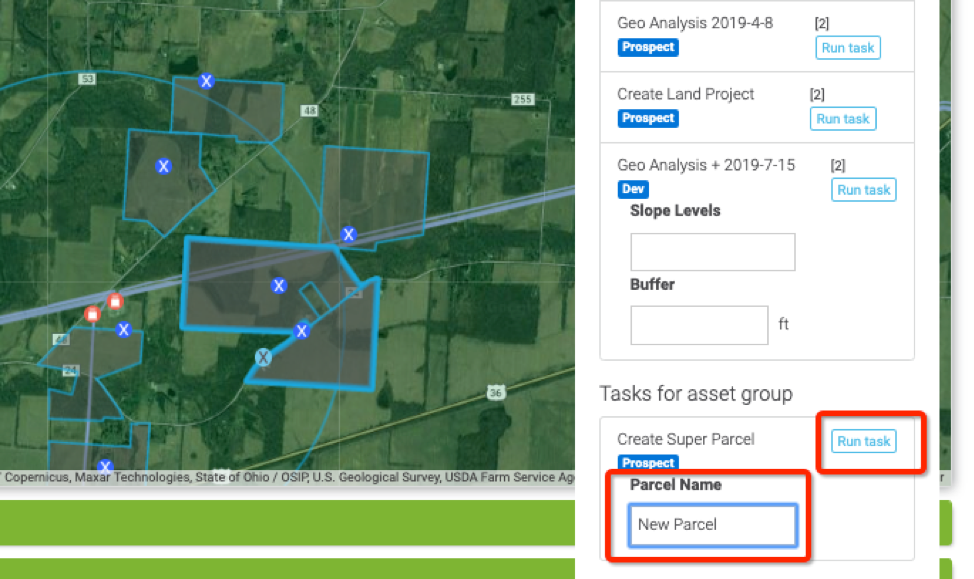Click the Buffer input field
Viewport: 974px width, 579px height.
tap(699, 325)
